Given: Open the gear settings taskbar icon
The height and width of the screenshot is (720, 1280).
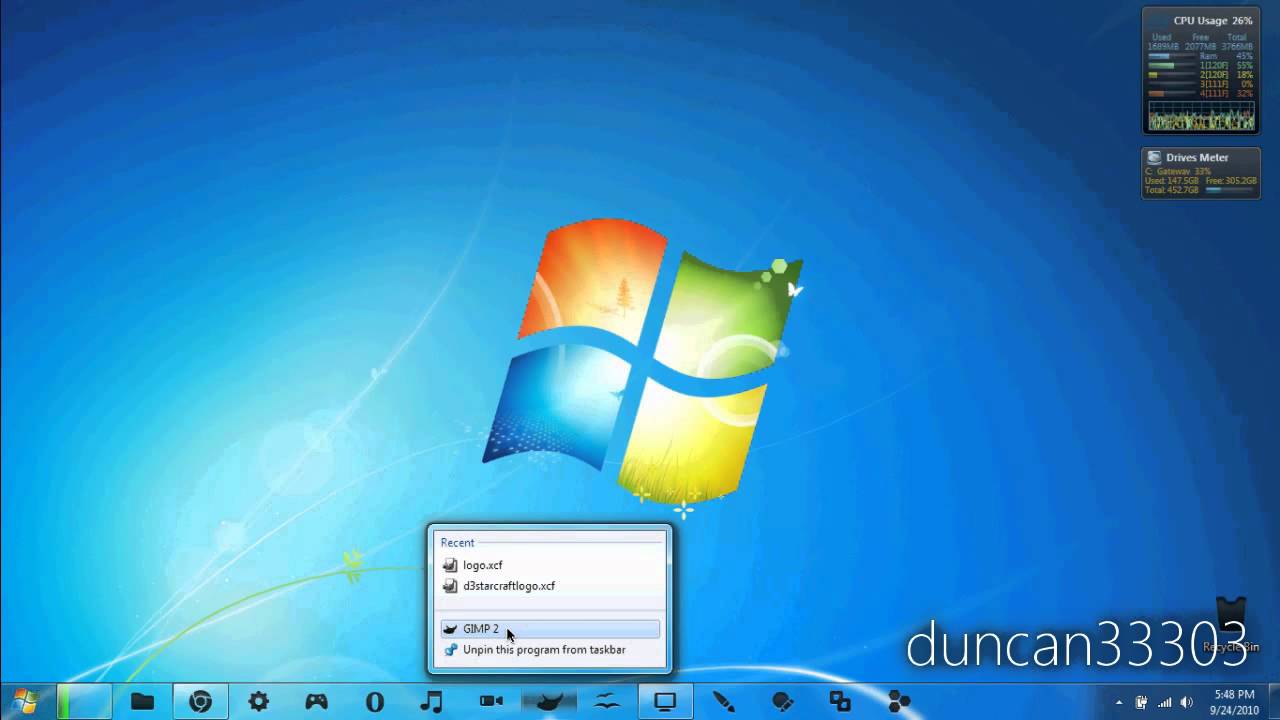Looking at the screenshot, I should tap(258, 701).
